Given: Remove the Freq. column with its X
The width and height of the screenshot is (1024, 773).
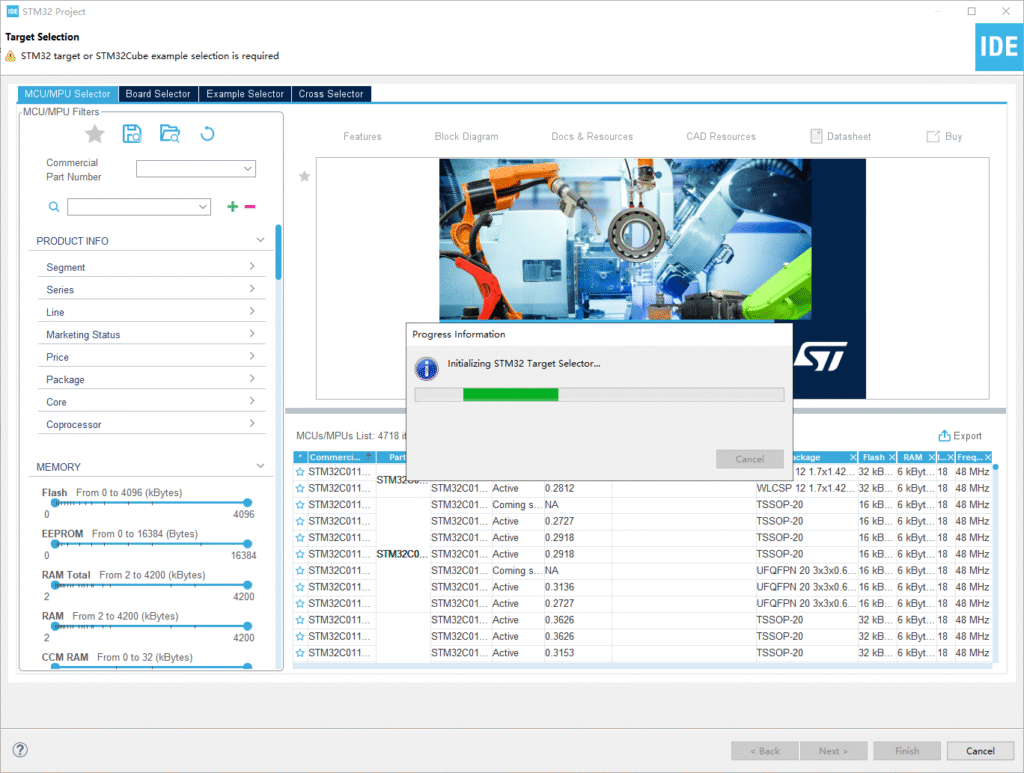Looking at the screenshot, I should pyautogui.click(x=987, y=457).
